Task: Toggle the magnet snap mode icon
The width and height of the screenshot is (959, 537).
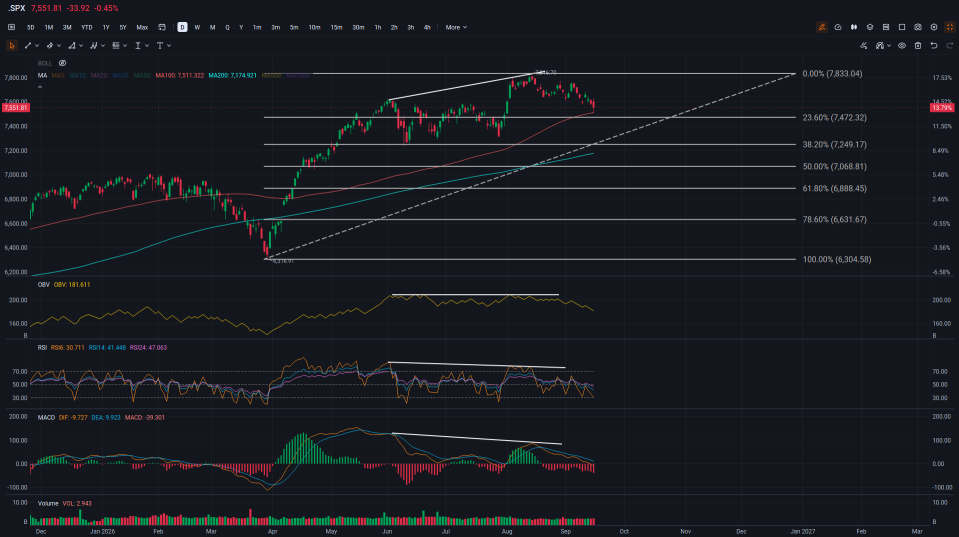Action: 879,46
